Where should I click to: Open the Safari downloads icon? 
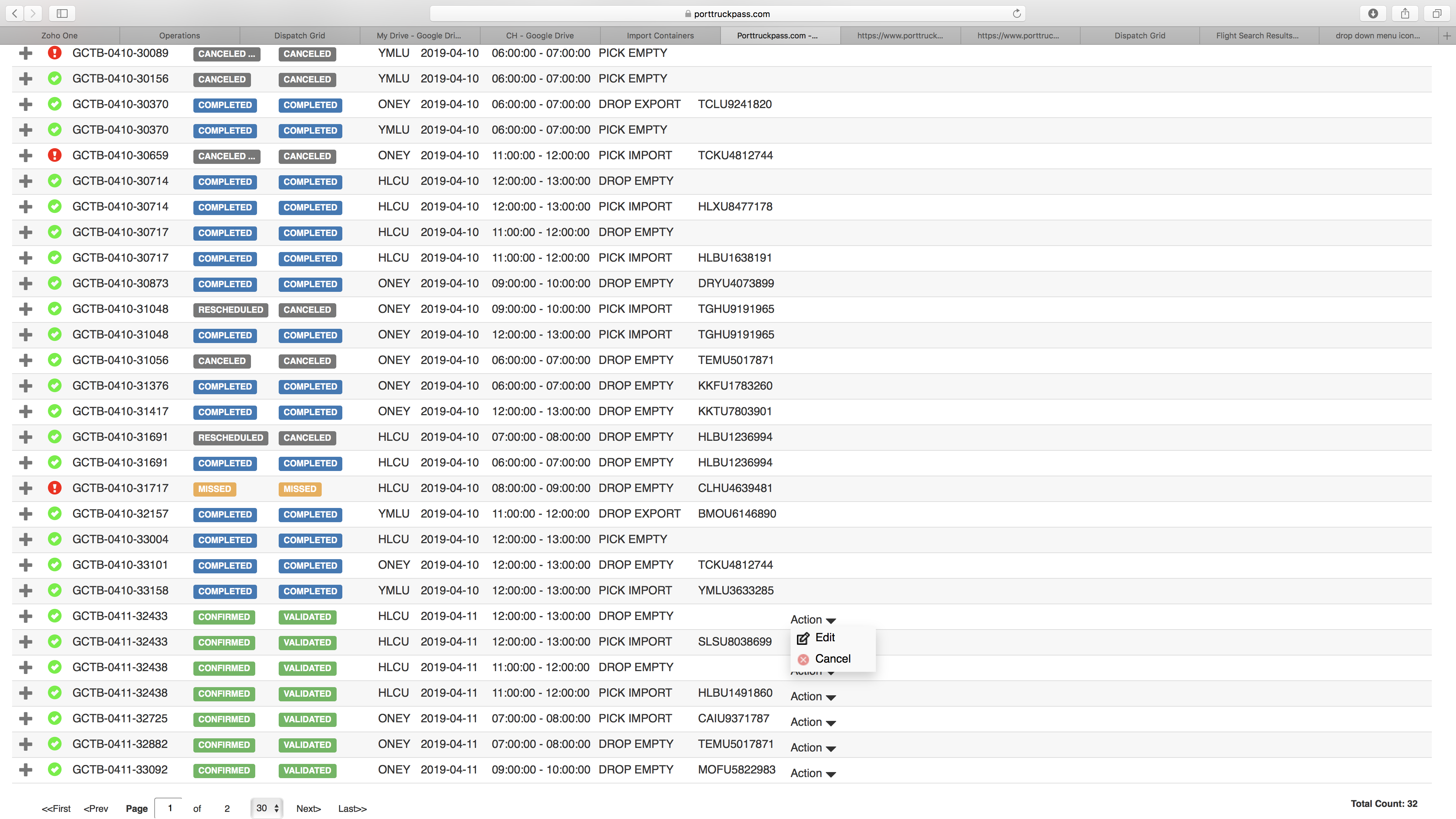coord(1373,14)
